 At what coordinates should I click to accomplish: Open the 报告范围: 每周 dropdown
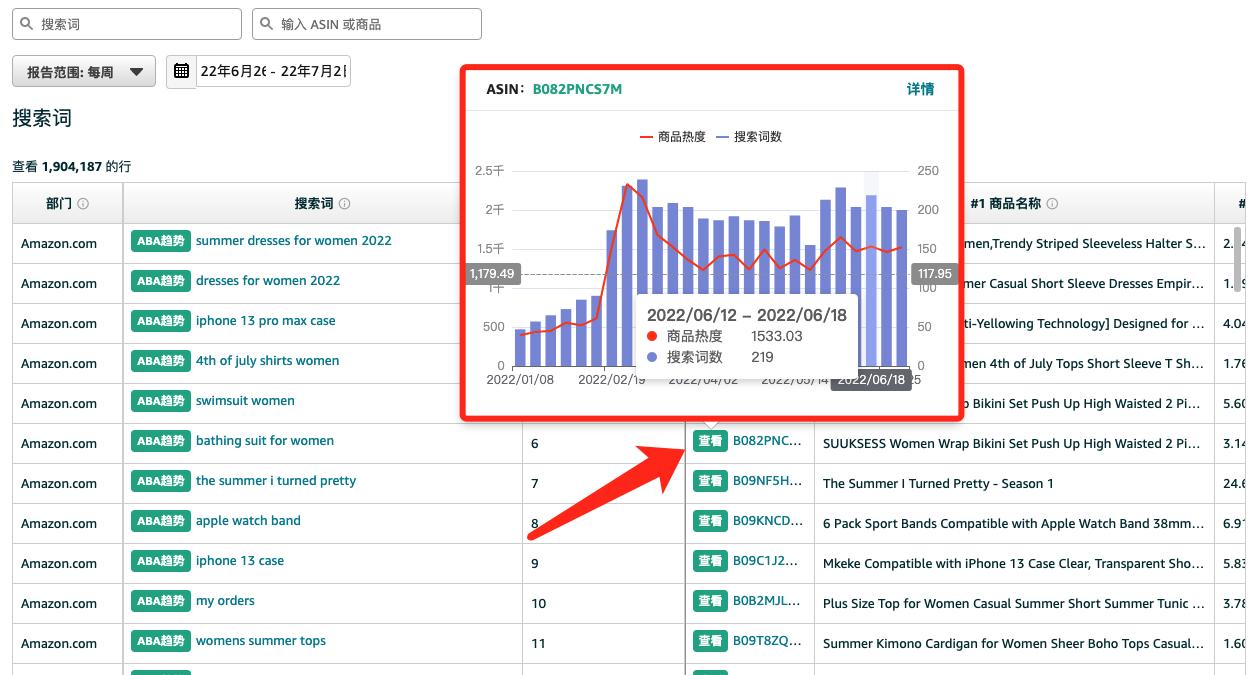point(84,72)
